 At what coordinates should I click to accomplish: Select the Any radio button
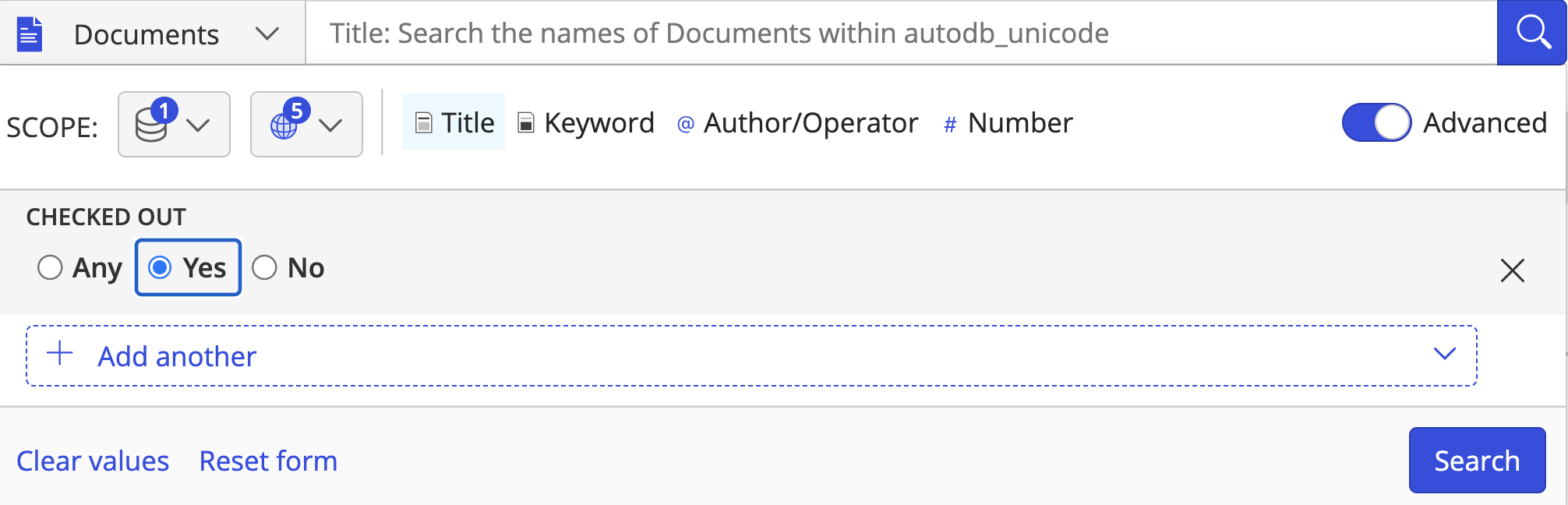point(50,267)
